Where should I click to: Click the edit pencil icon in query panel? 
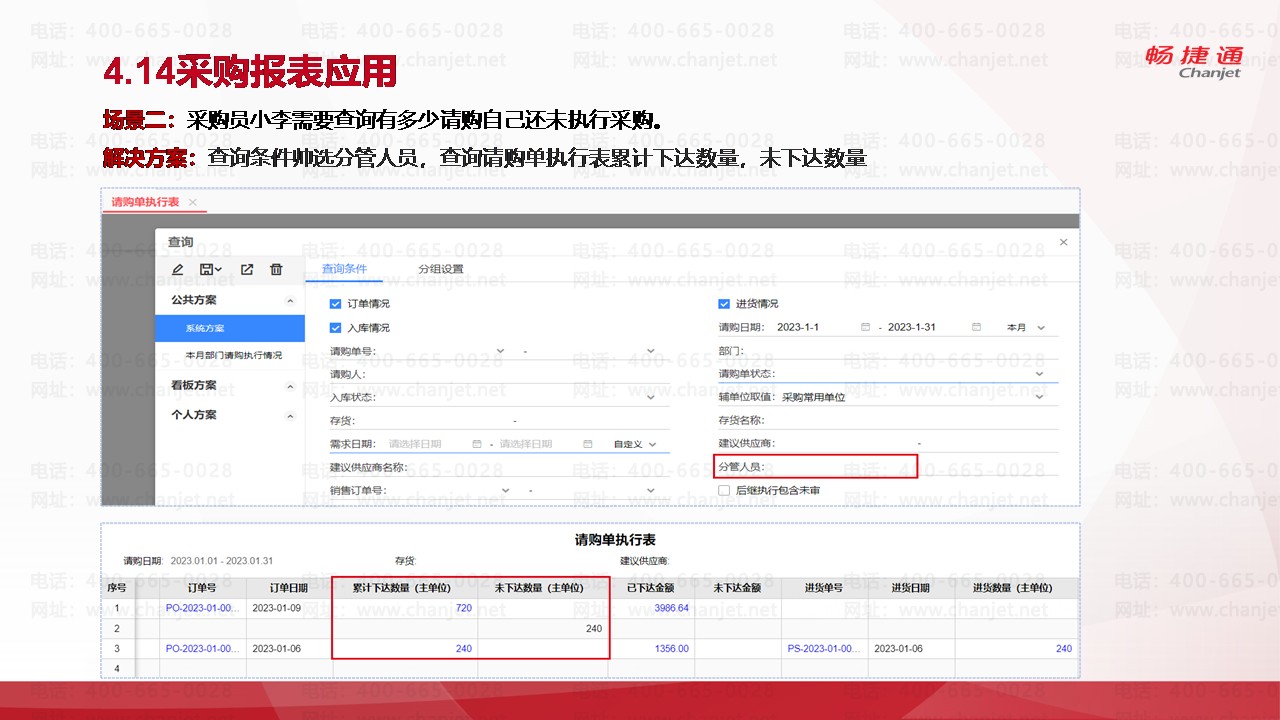click(178, 269)
